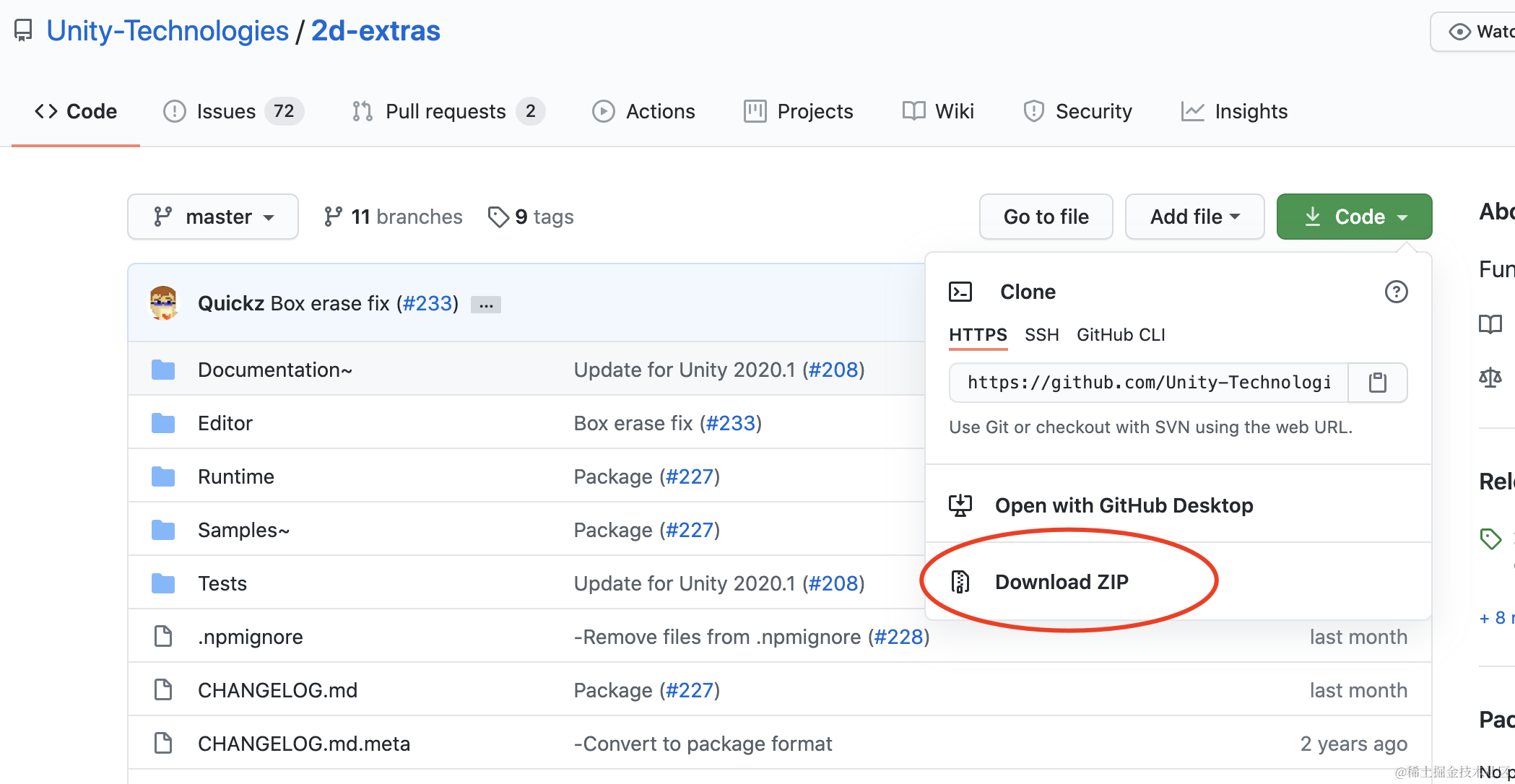Expand the commit message ellipsis button
Screen dimensions: 1515x784
(486, 305)
